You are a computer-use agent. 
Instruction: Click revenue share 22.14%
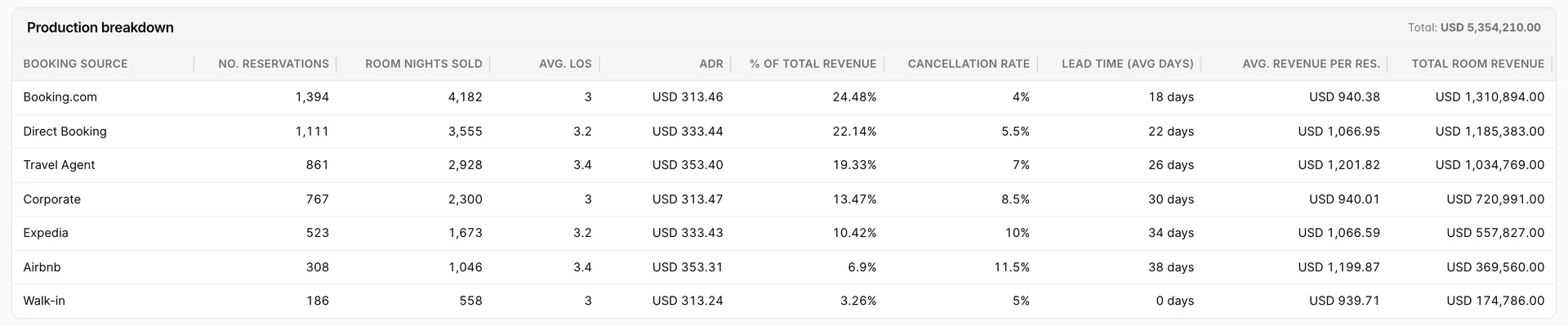[854, 132]
